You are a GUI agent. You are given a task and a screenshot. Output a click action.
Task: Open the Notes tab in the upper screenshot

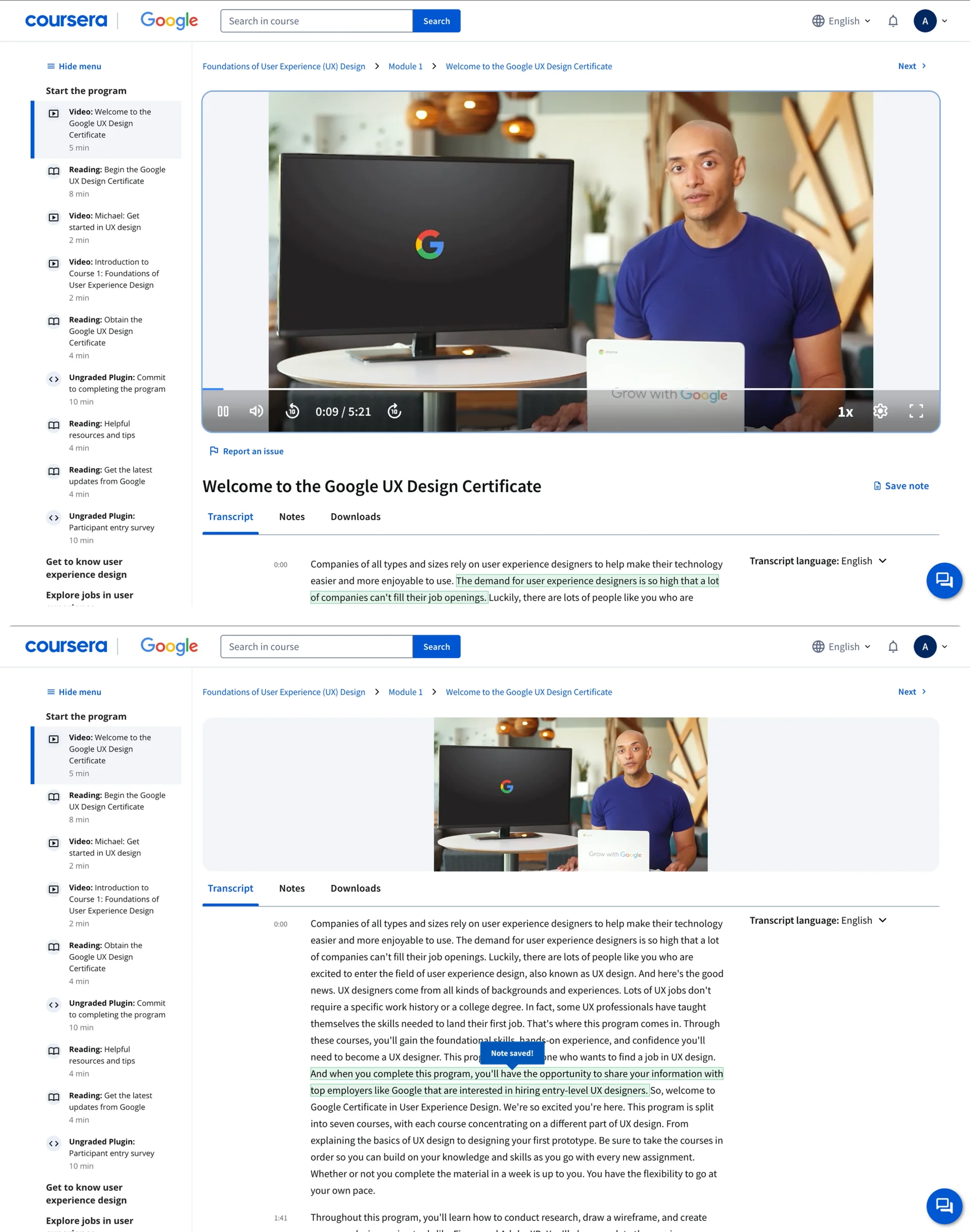click(x=292, y=517)
